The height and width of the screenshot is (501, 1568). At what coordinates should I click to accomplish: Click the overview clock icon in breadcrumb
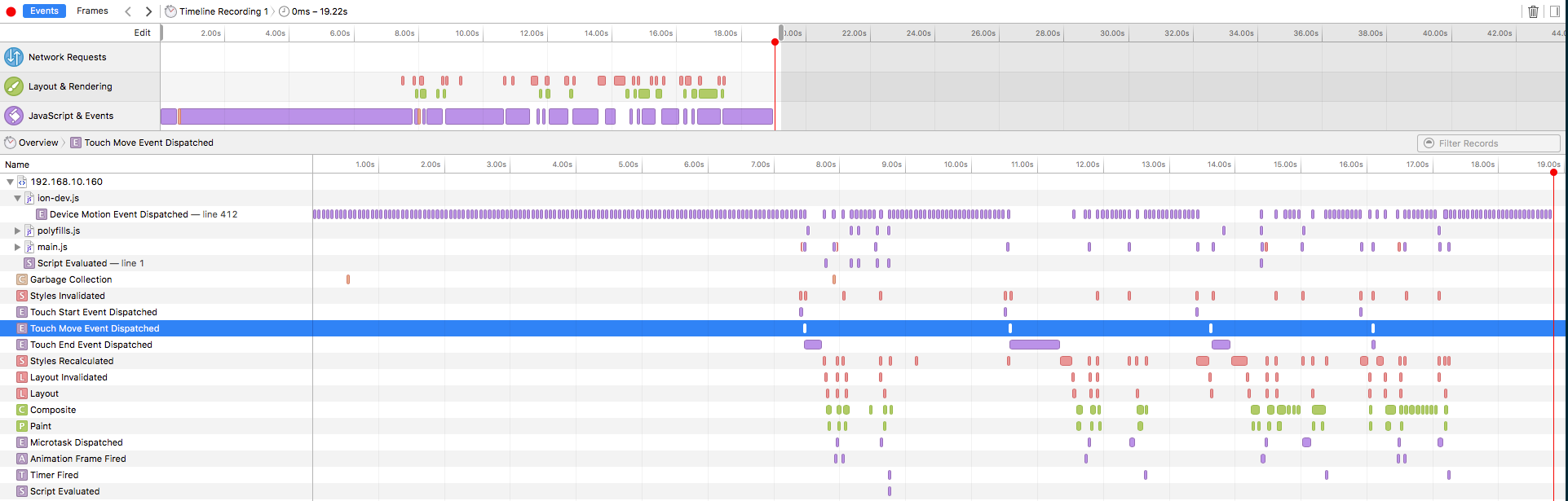[11, 143]
